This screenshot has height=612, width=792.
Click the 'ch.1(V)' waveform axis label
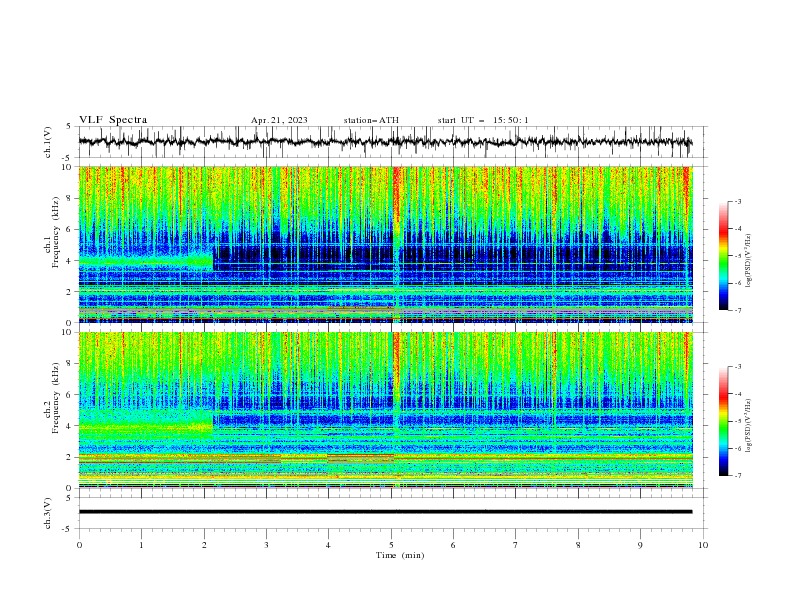48,142
